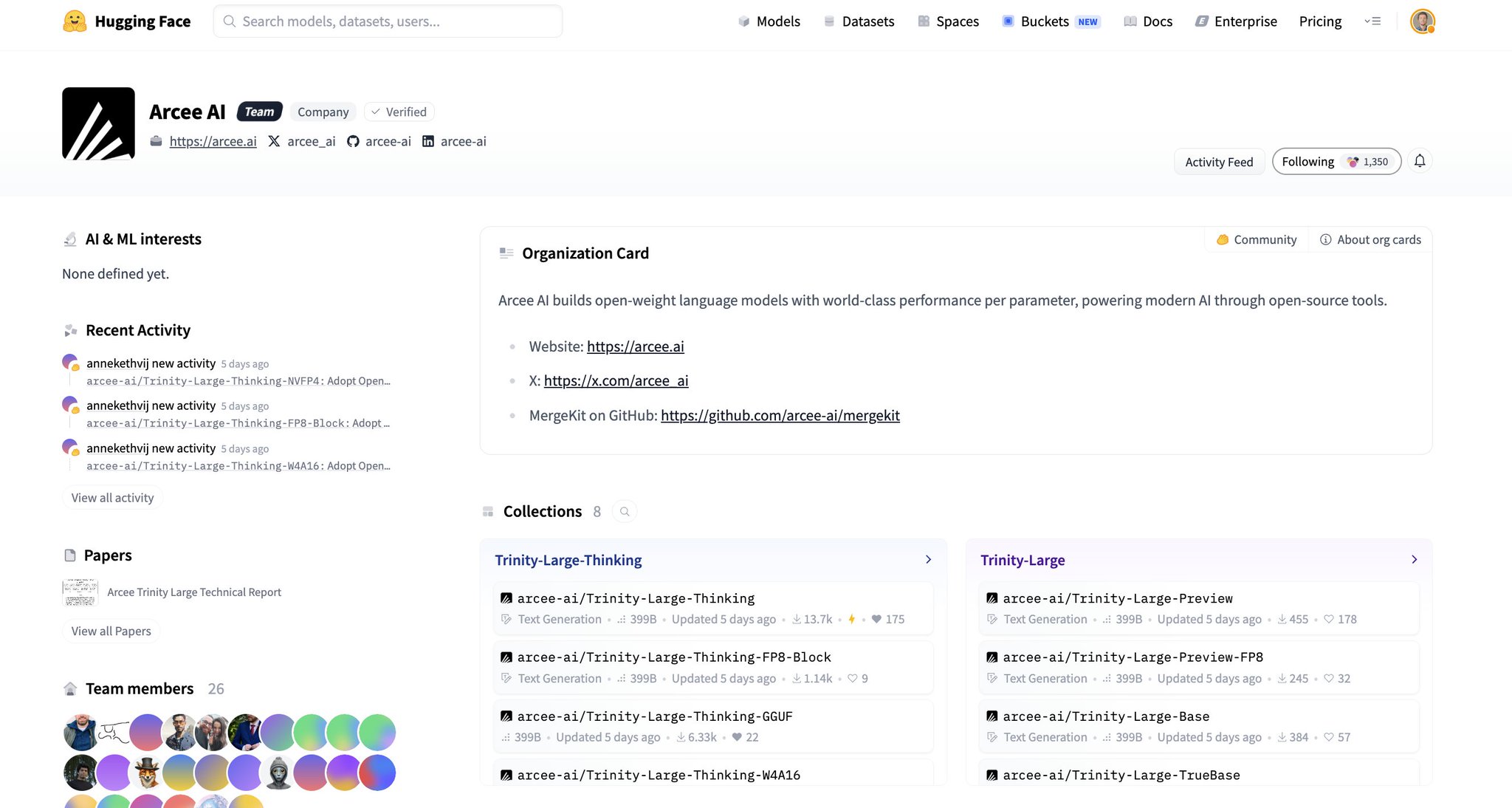Image resolution: width=1512 pixels, height=808 pixels.
Task: Click View all activity button
Action: (112, 498)
